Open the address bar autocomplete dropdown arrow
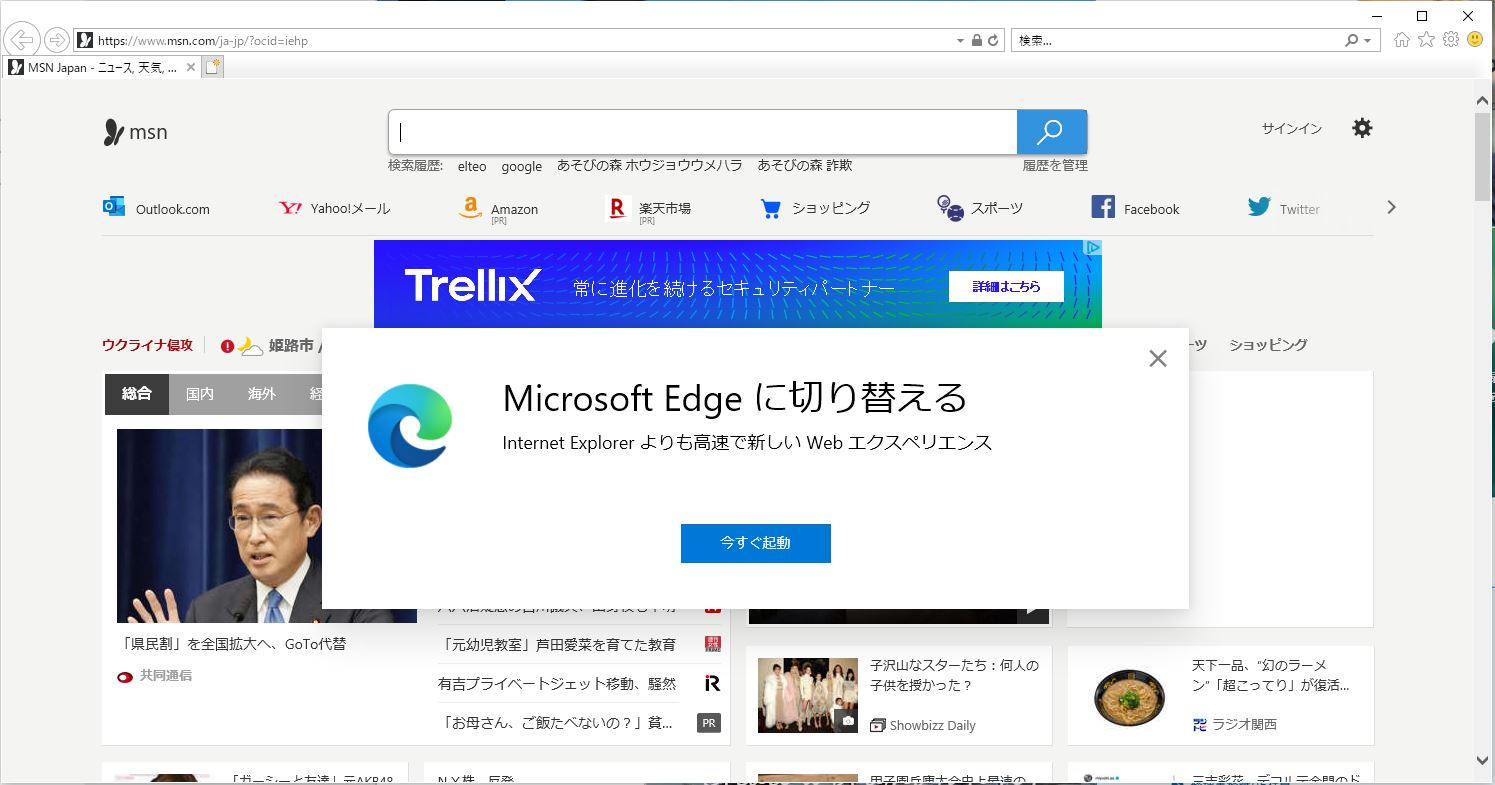This screenshot has height=785, width=1495. pos(960,40)
